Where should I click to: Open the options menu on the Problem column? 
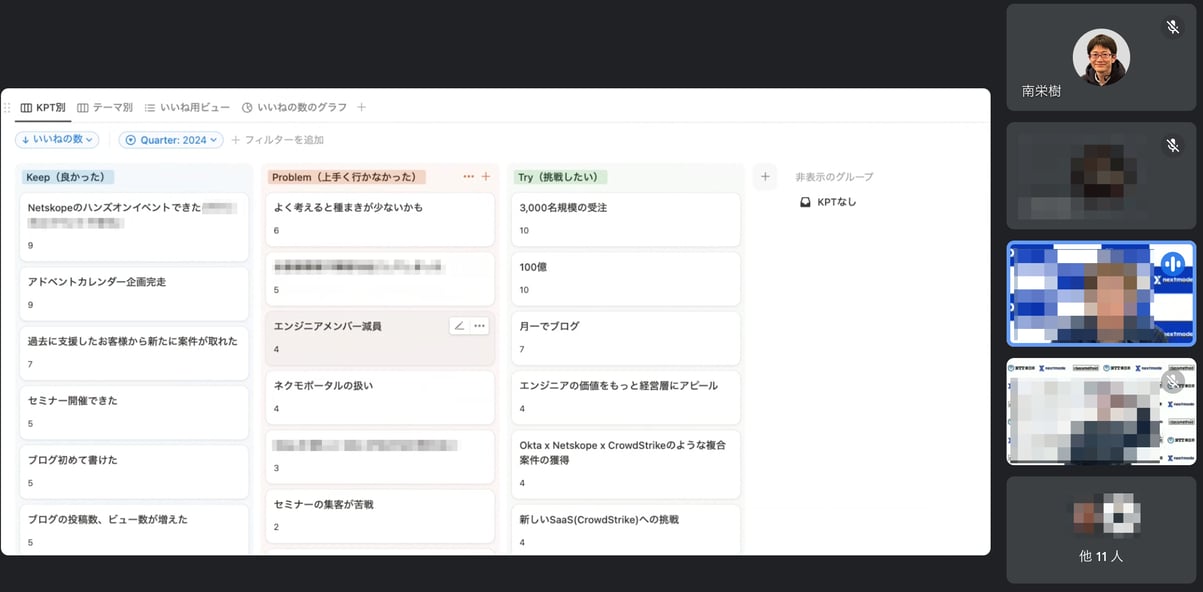[468, 175]
